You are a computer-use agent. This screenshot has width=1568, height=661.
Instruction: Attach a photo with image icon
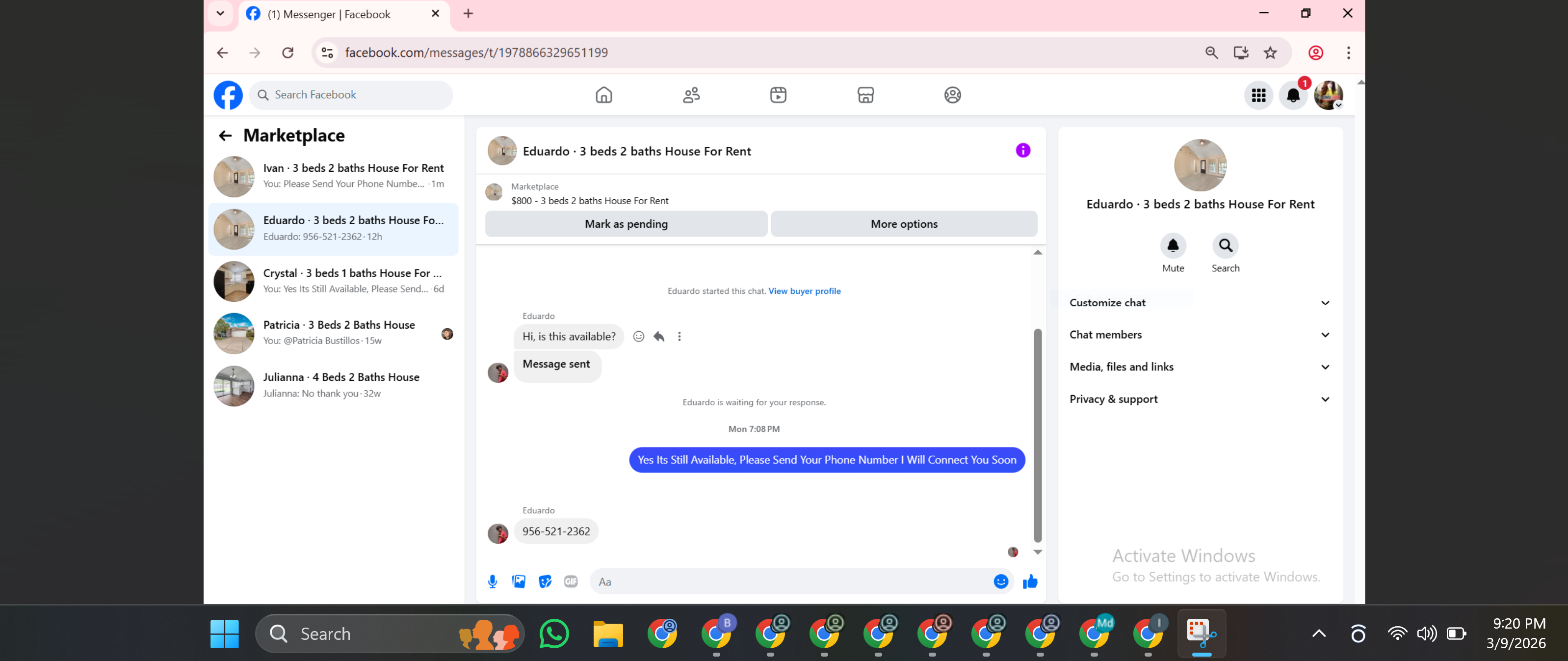(x=519, y=582)
